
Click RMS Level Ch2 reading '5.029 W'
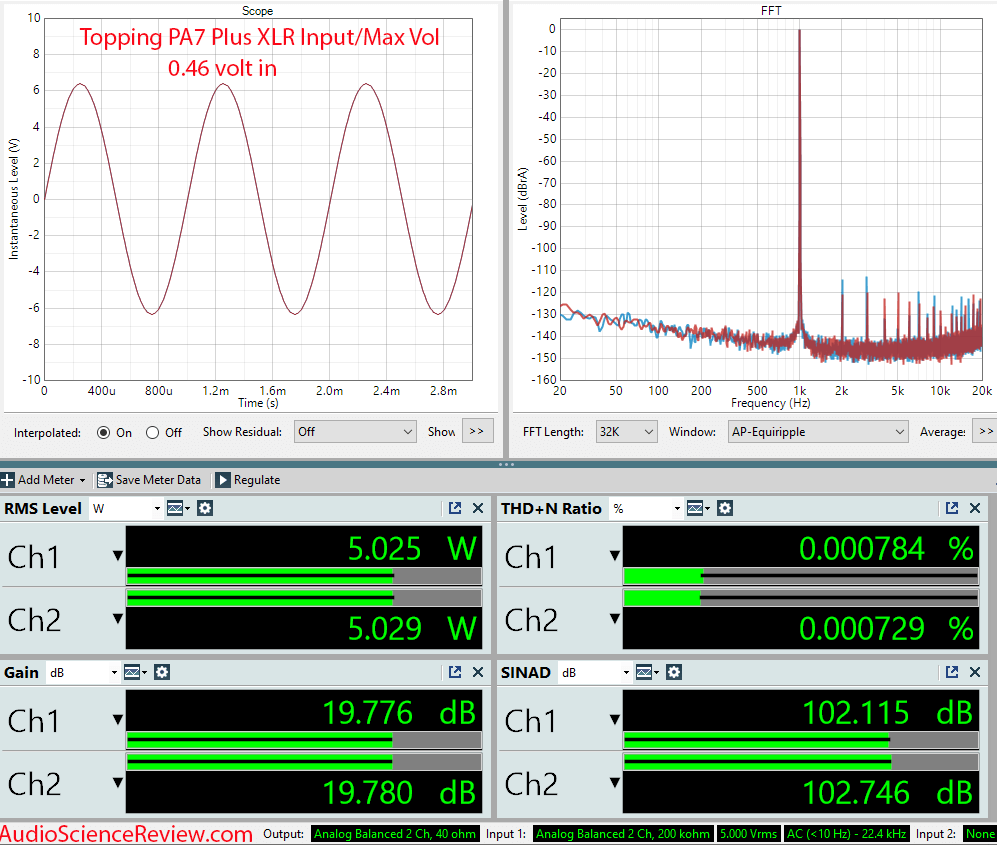coord(412,628)
